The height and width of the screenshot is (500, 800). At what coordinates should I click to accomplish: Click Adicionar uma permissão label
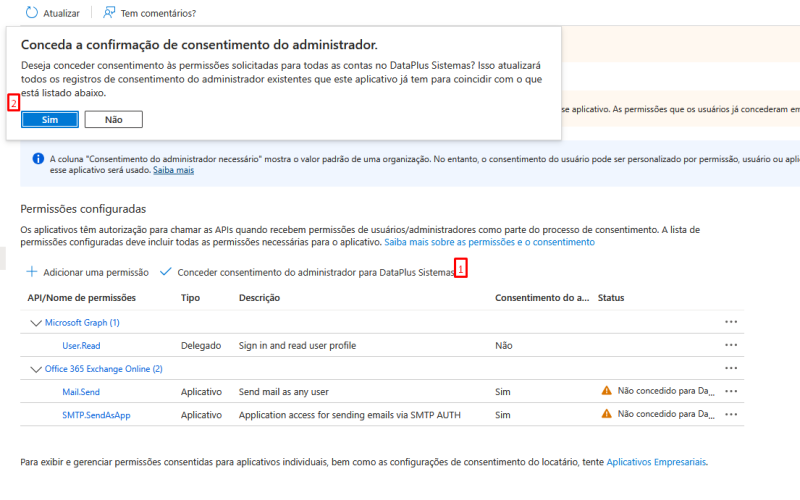[x=96, y=272]
